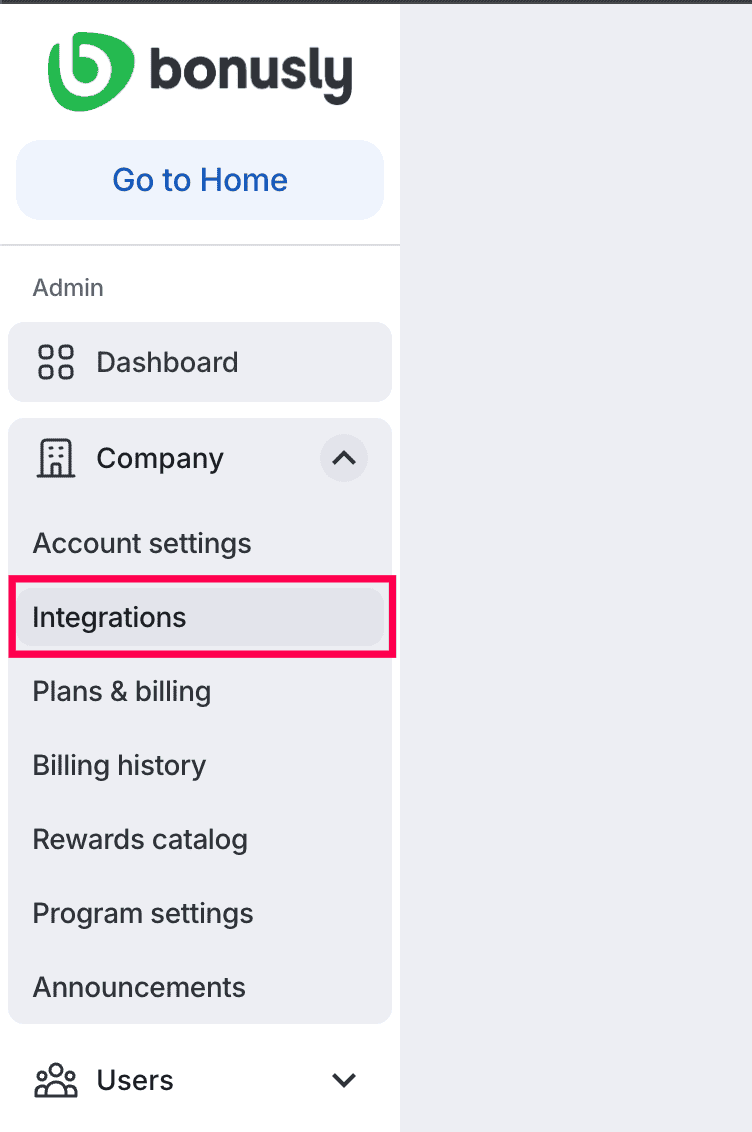The height and width of the screenshot is (1132, 752).
Task: Open Announcements page
Action: pos(139,988)
